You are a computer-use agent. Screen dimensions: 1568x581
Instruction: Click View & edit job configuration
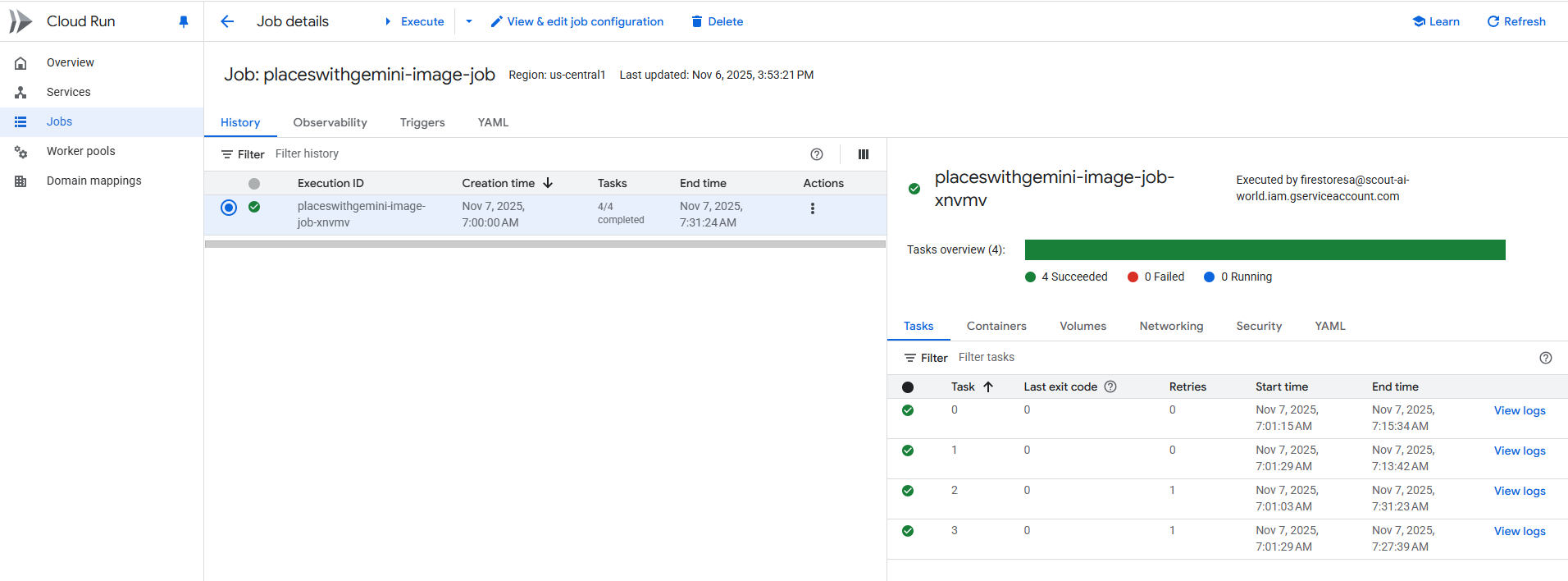point(577,21)
